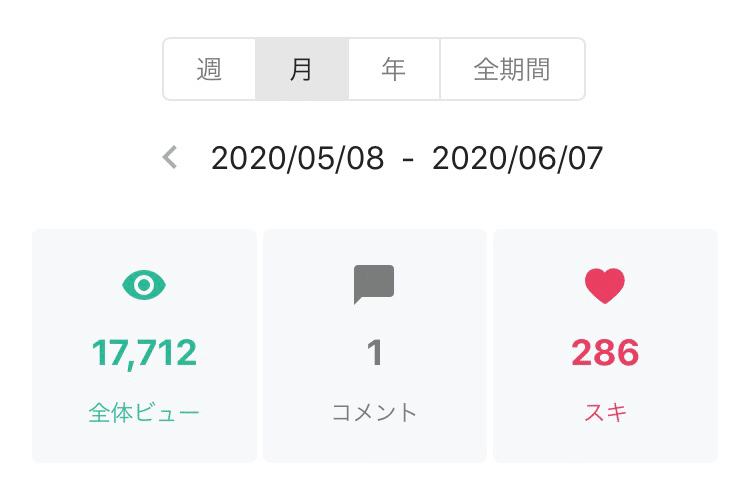This screenshot has height=485, width=750.
Task: Show the 全期間 (all time) tab
Action: point(511,70)
